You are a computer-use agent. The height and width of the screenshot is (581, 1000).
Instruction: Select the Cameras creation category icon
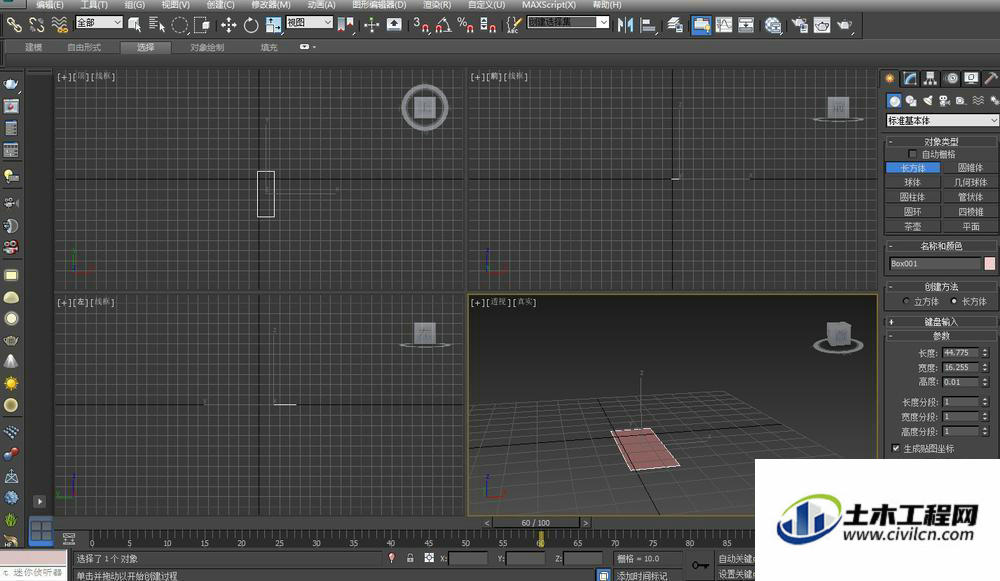click(x=945, y=101)
